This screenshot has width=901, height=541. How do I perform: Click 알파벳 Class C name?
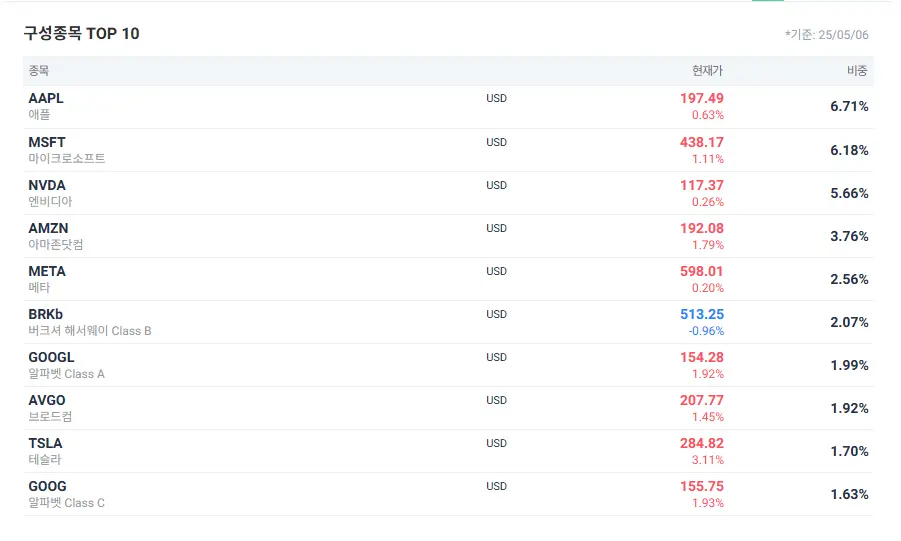(x=67, y=502)
